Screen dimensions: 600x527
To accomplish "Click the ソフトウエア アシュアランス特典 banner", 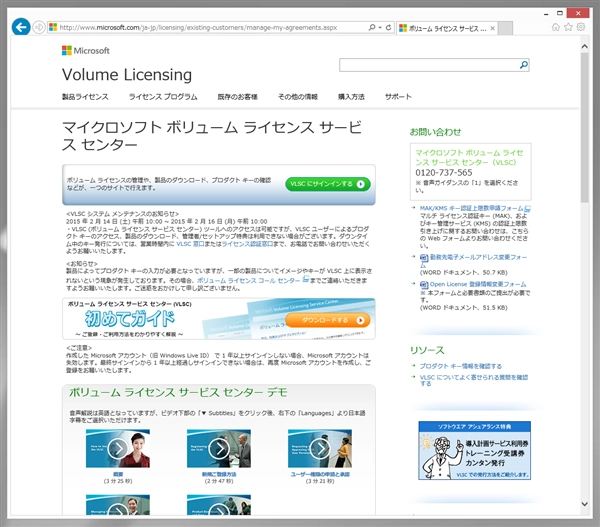I will (x=474, y=450).
